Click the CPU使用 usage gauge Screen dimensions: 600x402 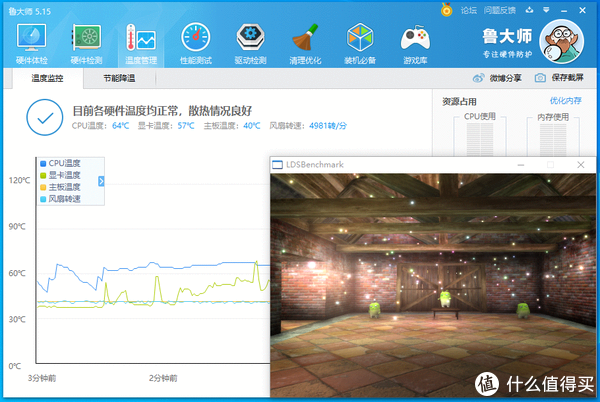pyautogui.click(x=480, y=135)
